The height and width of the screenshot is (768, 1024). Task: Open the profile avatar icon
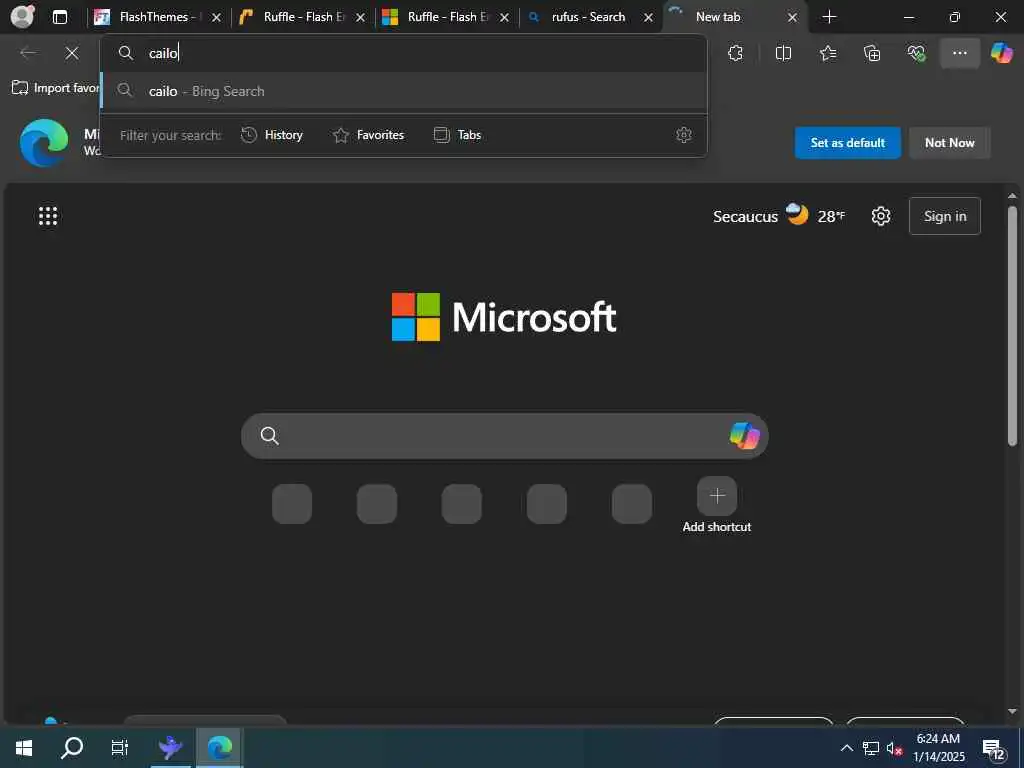(22, 16)
